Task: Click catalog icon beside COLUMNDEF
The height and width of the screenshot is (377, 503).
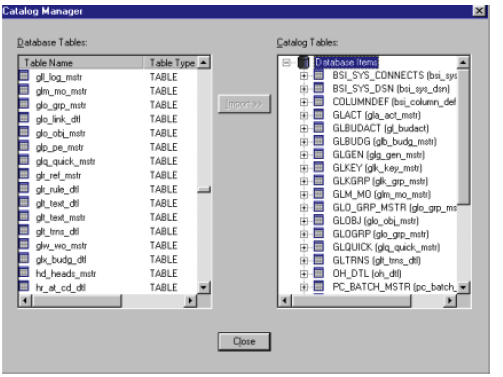Action: [x=319, y=101]
